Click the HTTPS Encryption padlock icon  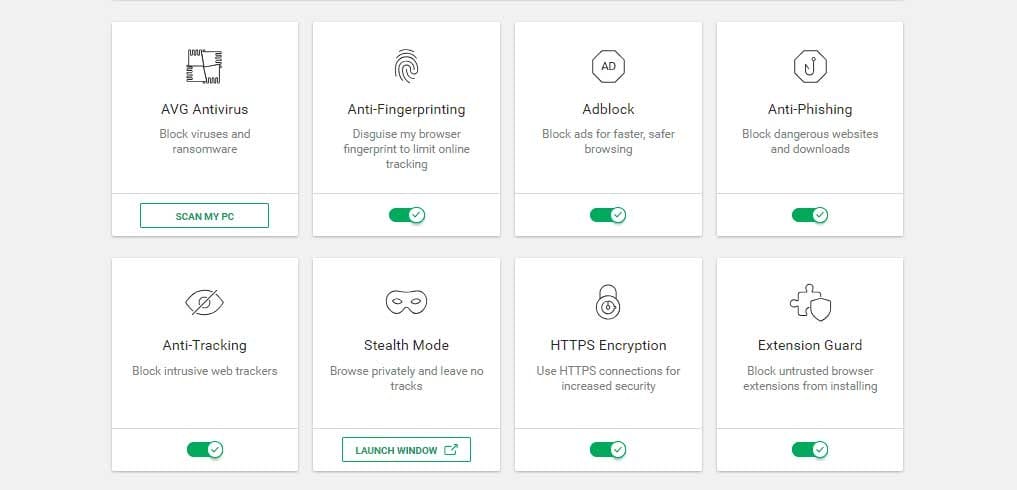click(608, 302)
